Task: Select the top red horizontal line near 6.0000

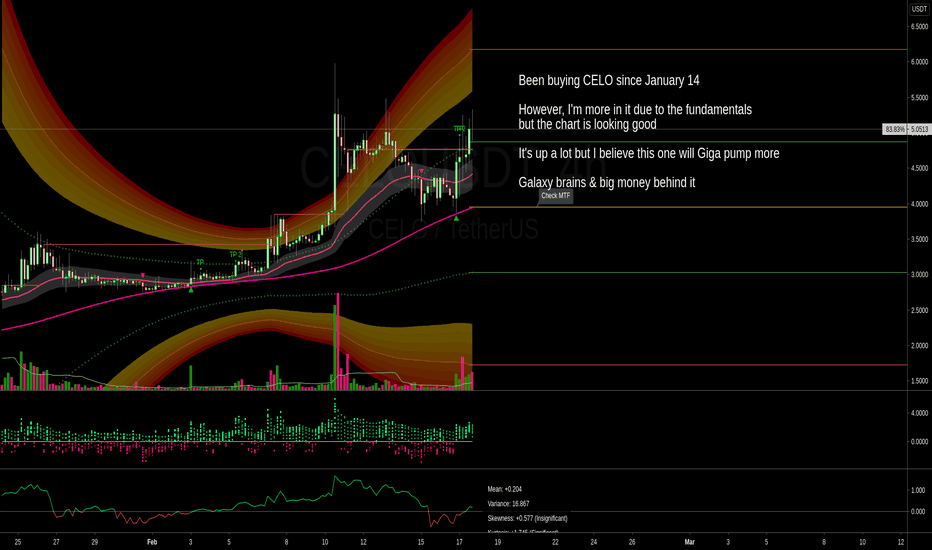Action: click(x=688, y=49)
